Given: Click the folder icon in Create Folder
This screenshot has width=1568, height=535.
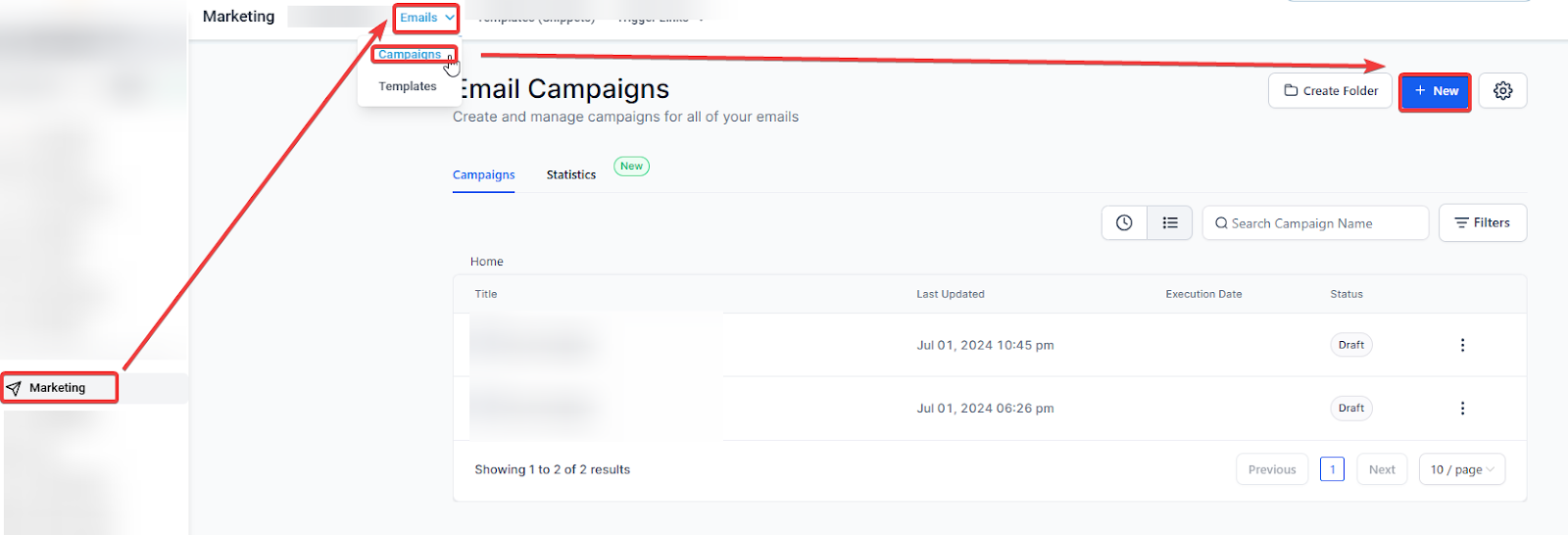Looking at the screenshot, I should pyautogui.click(x=1291, y=90).
